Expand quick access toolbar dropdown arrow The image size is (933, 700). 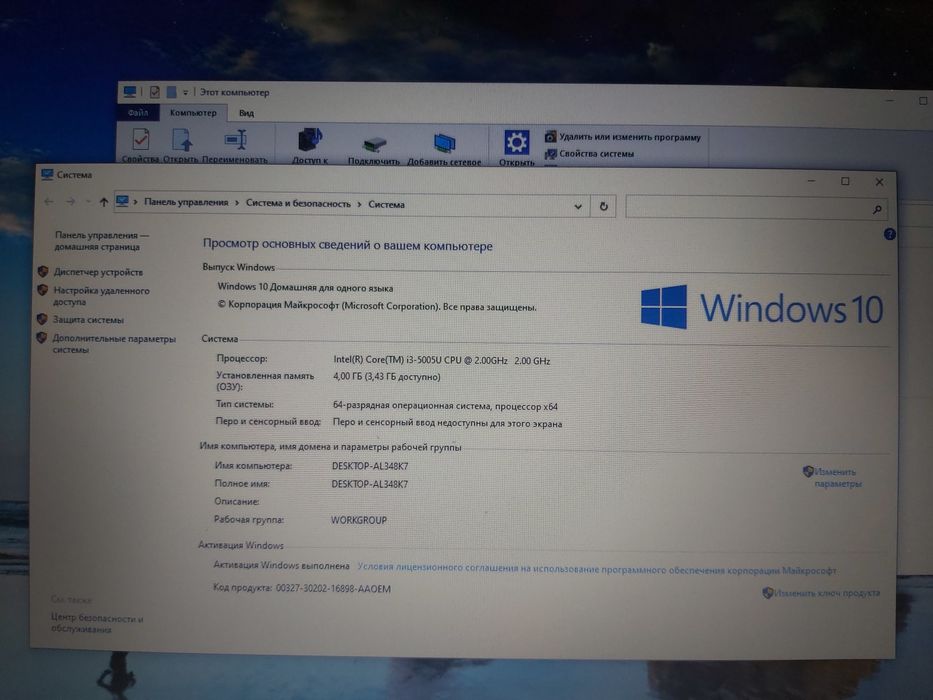(186, 92)
